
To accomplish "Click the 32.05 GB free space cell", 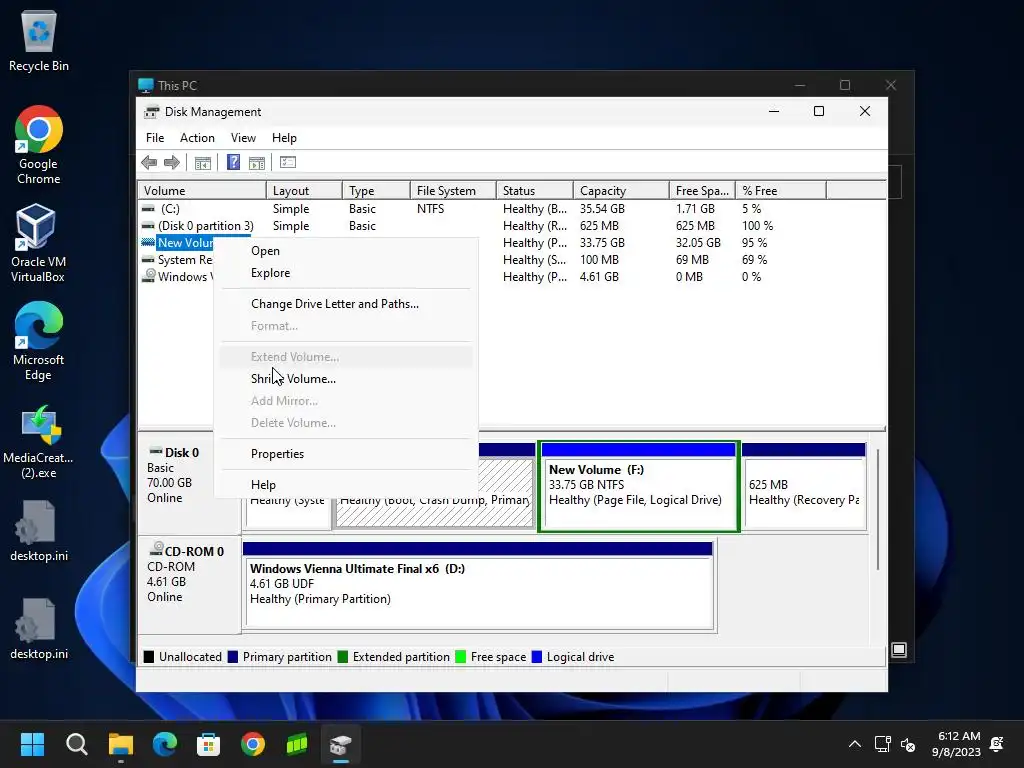I will point(698,243).
